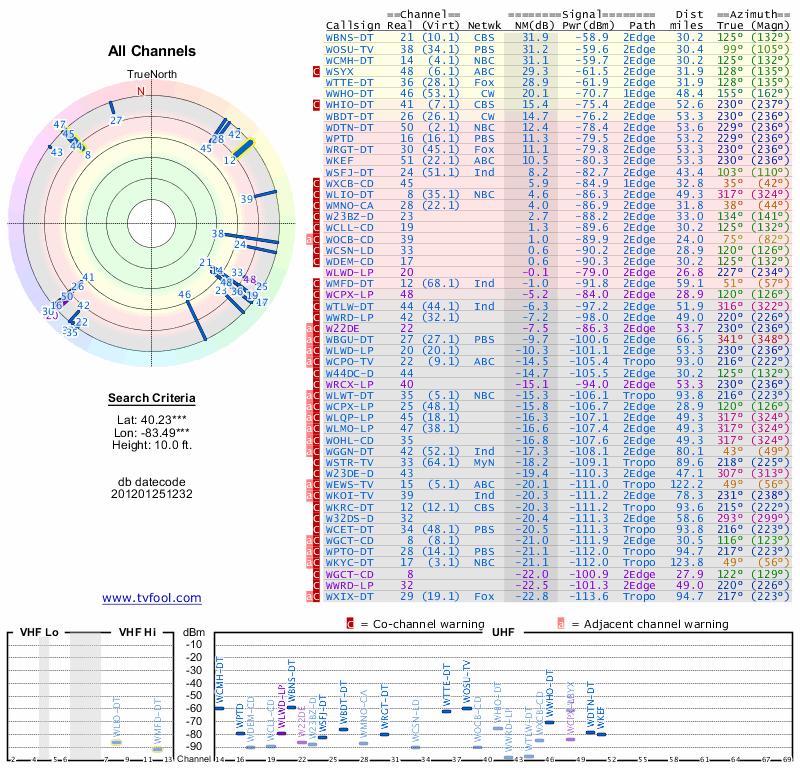Viewport: 800px width, 768px height.
Task: Open the WDTN-DT callsign link
Action: [x=349, y=128]
